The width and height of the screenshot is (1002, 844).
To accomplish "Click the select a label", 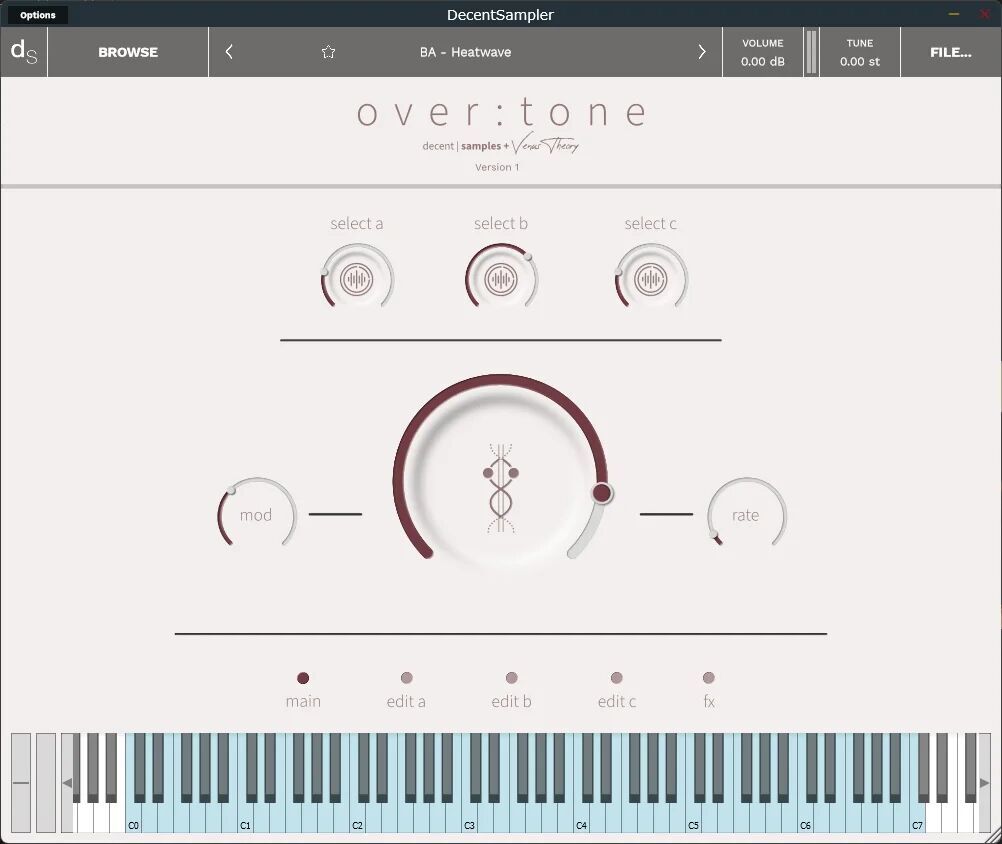I will [357, 223].
